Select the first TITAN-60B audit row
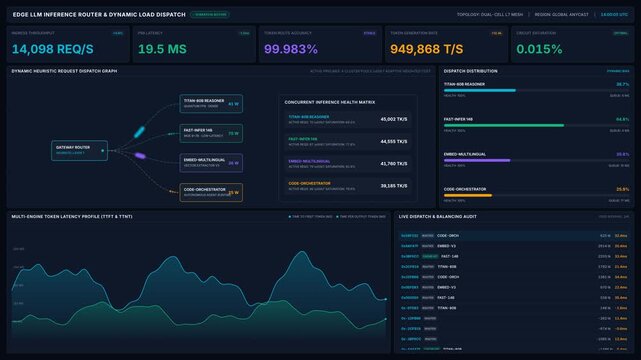641x360 pixels. tap(514, 266)
